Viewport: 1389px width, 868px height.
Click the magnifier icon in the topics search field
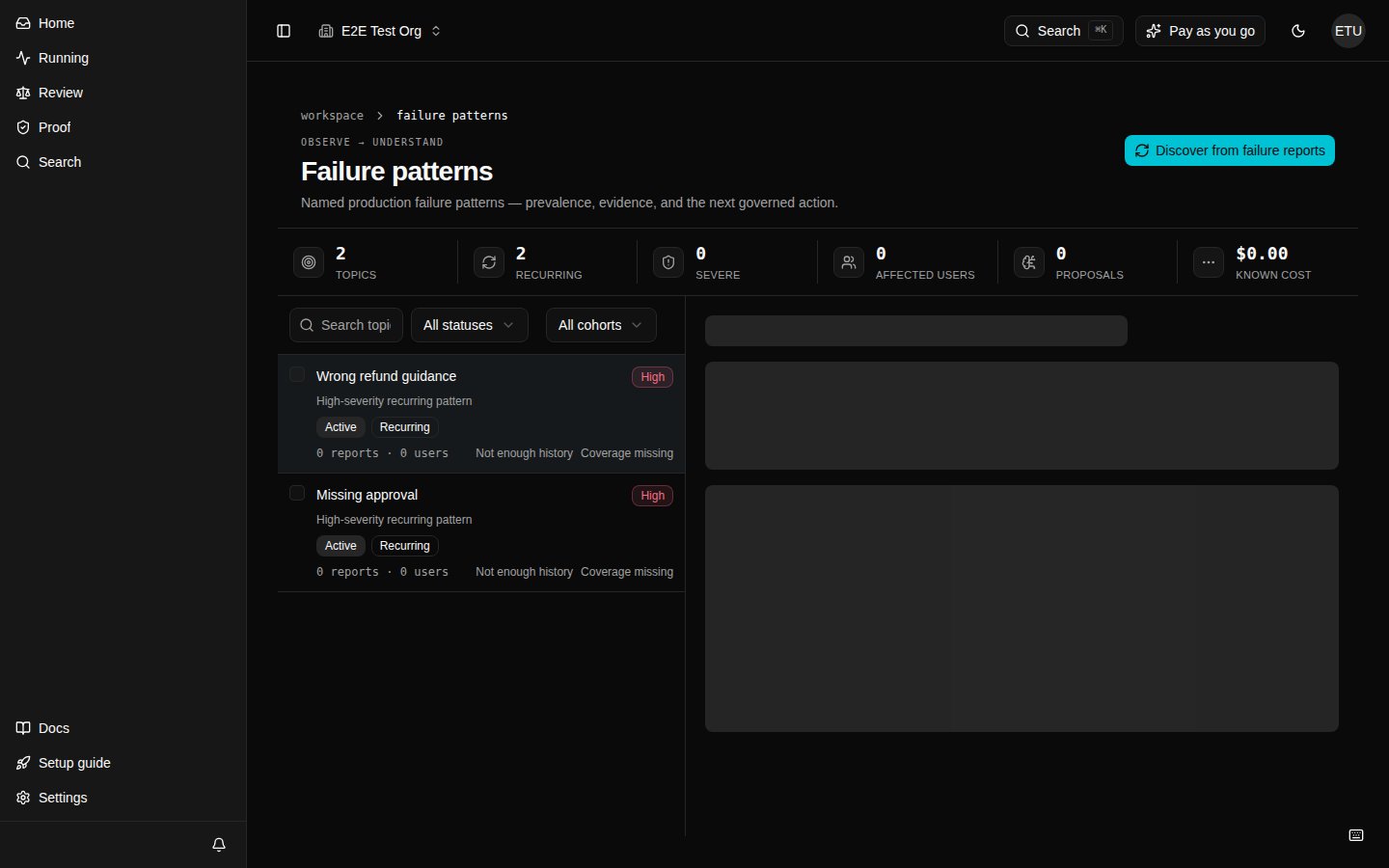pos(307,325)
